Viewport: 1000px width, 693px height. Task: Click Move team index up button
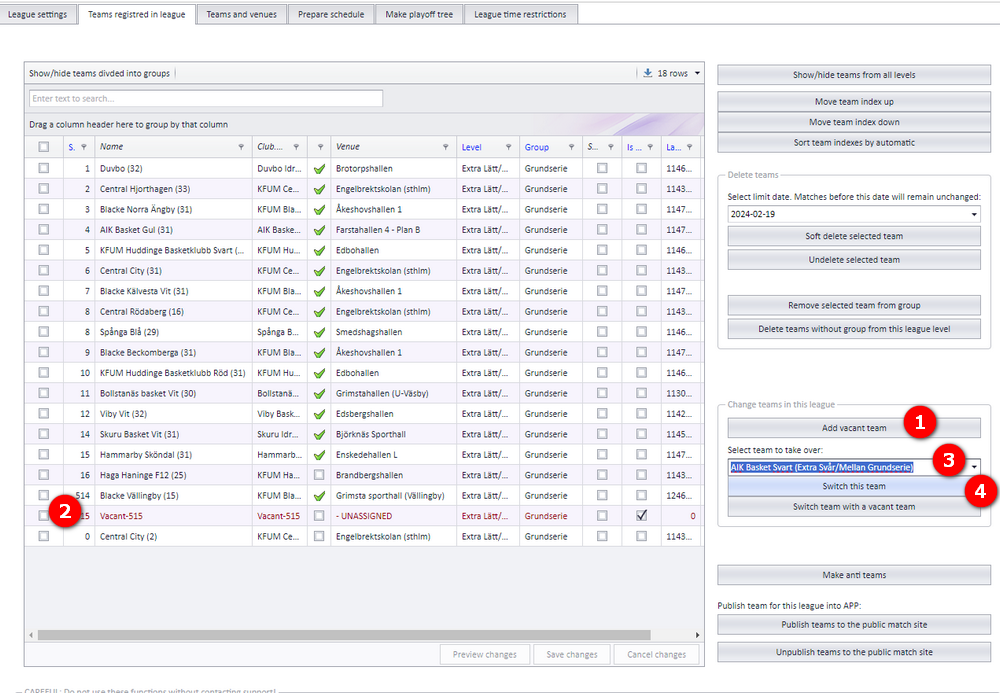(x=854, y=101)
